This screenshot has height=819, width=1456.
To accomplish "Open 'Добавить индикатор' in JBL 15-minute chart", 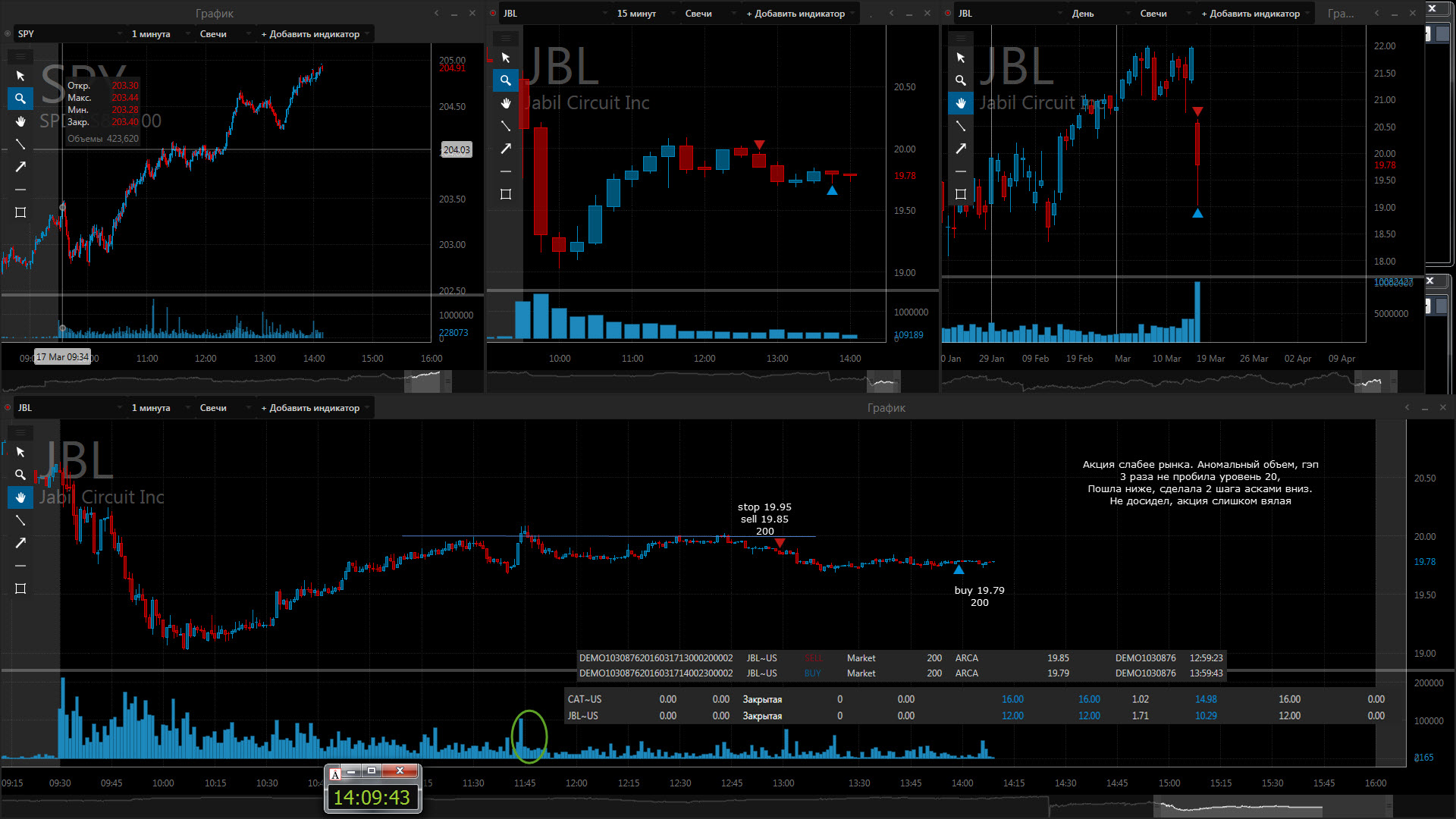I will (x=800, y=13).
